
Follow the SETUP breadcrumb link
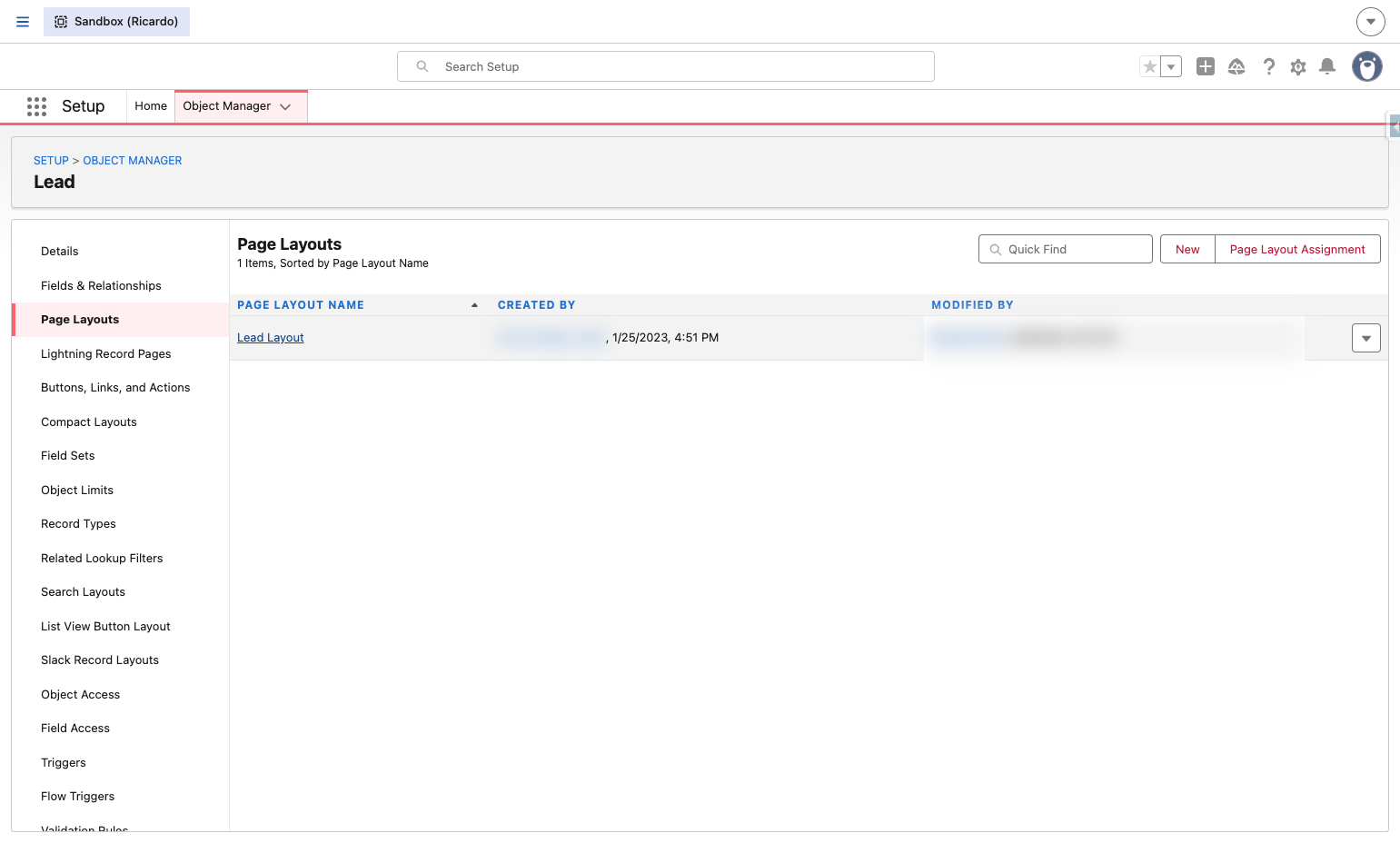click(51, 161)
